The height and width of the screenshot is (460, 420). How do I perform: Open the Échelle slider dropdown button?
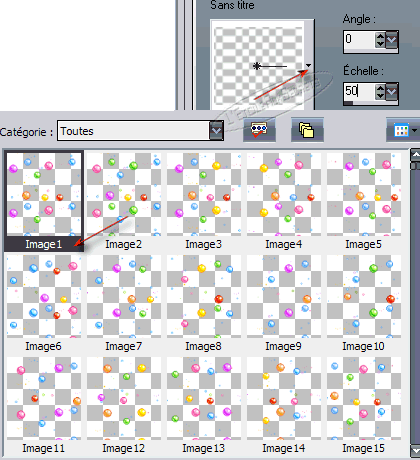pyautogui.click(x=392, y=92)
